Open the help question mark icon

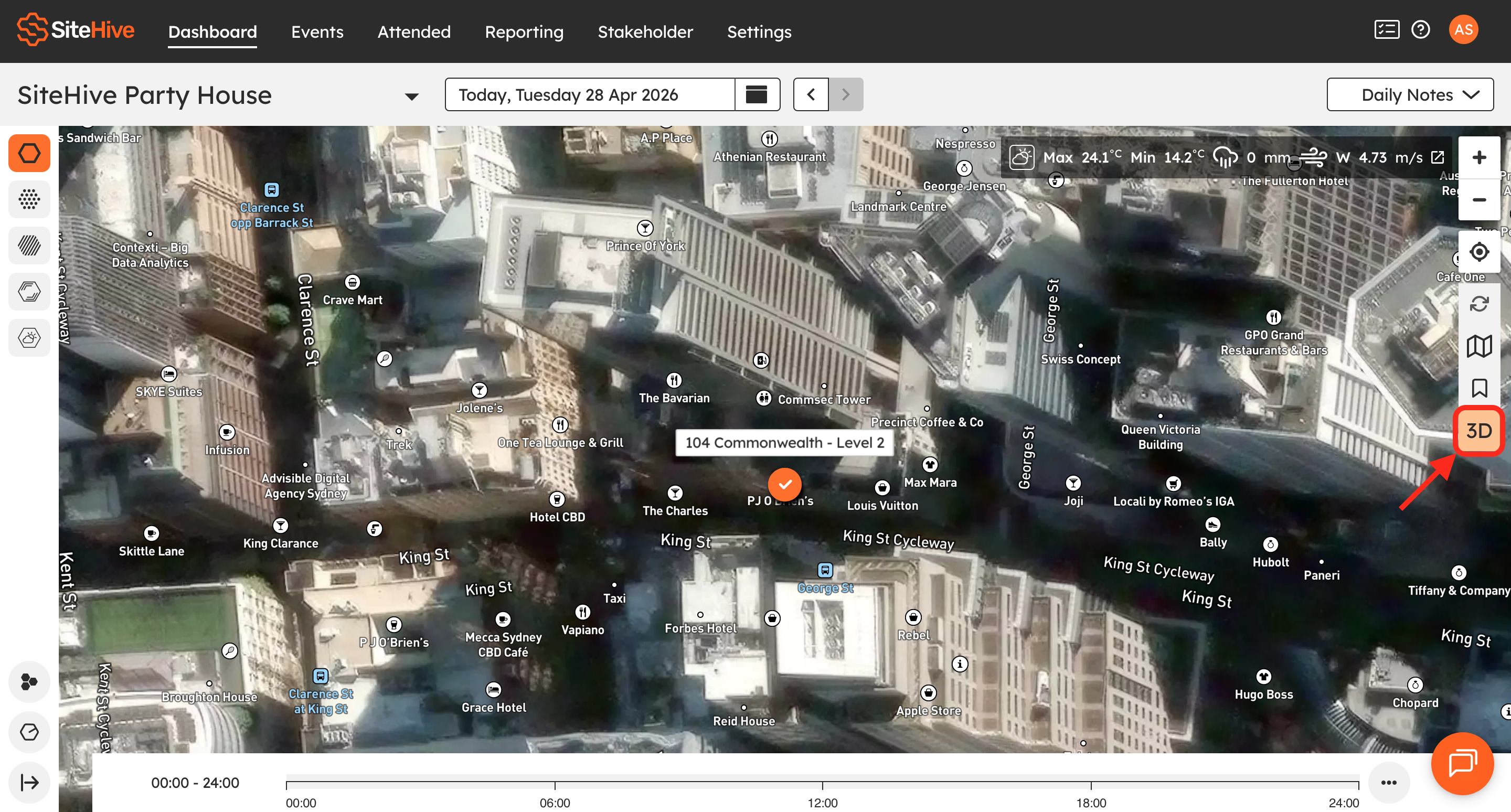pyautogui.click(x=1421, y=29)
